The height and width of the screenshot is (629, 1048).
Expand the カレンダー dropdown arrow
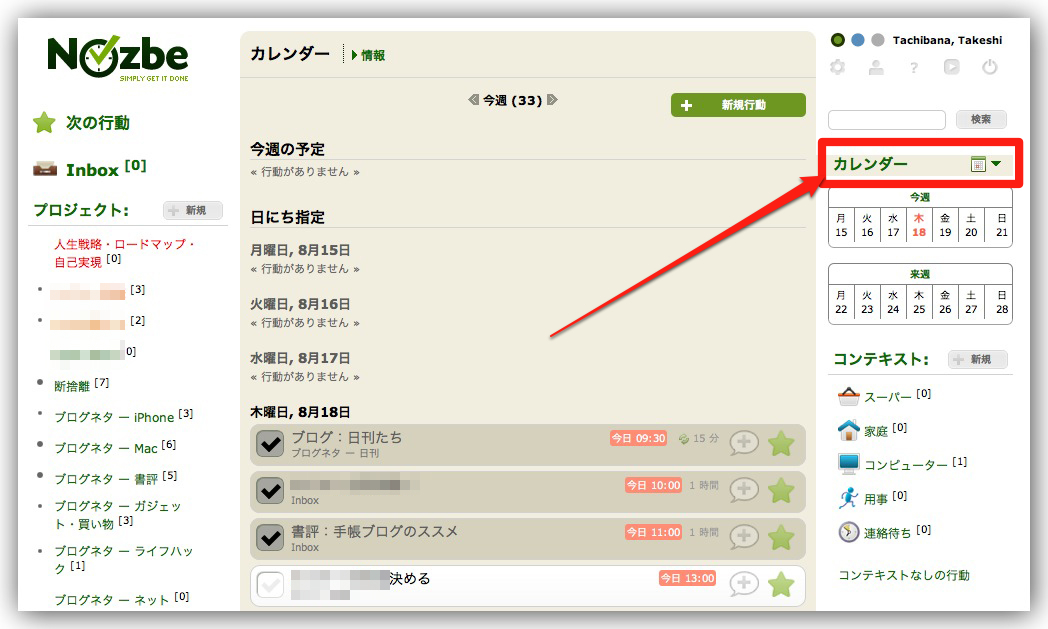pyautogui.click(x=996, y=164)
